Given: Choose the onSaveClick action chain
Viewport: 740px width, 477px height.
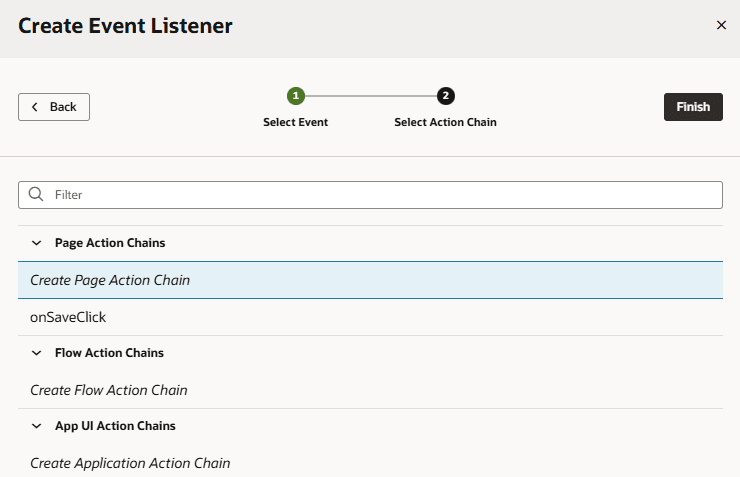Looking at the screenshot, I should (x=370, y=317).
